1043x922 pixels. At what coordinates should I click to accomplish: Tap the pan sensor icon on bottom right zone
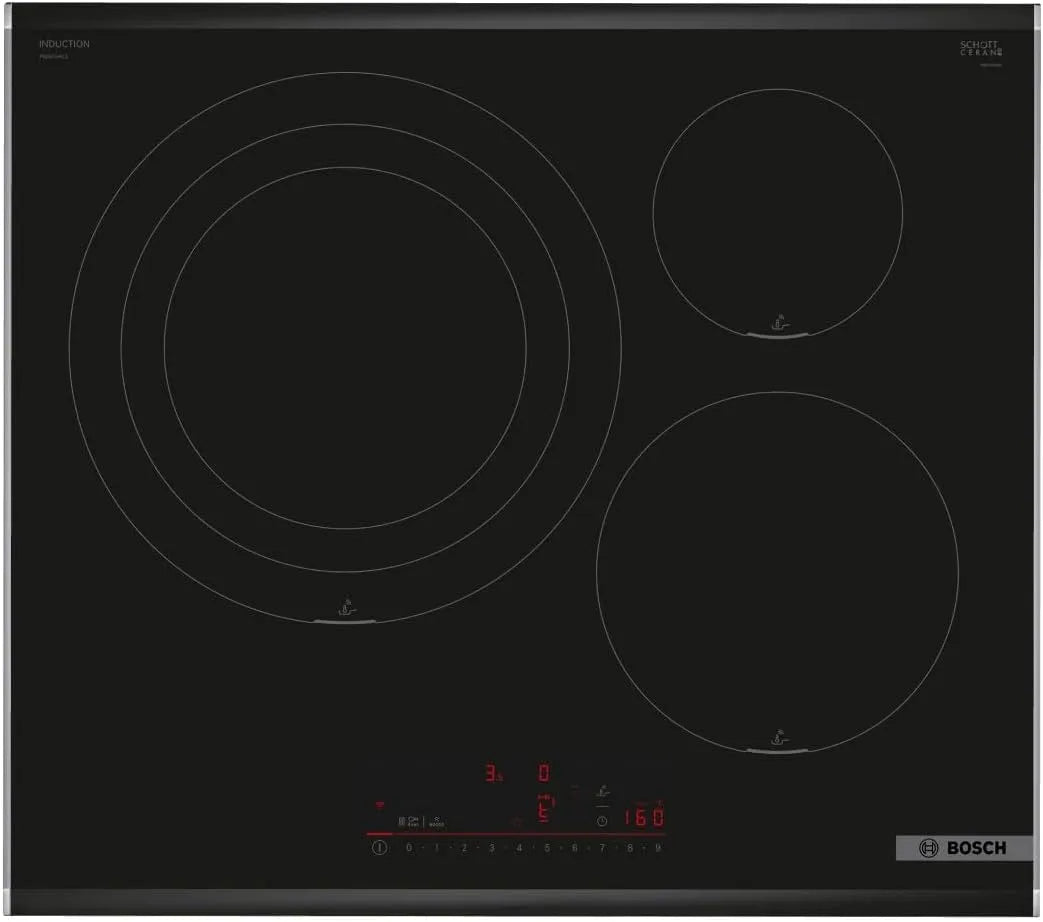point(778,738)
